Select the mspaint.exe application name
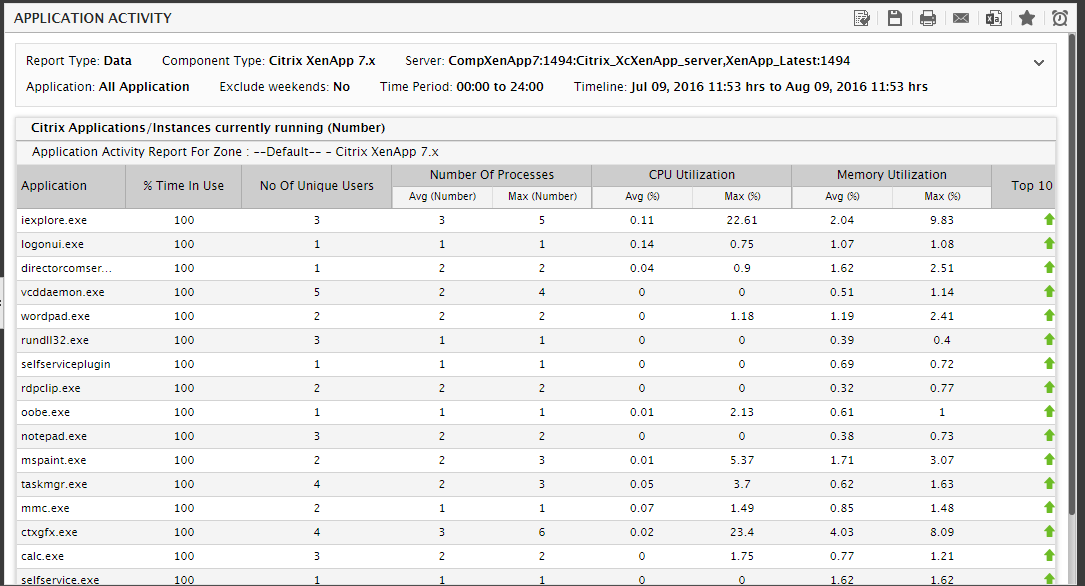The image size is (1085, 586). point(54,460)
